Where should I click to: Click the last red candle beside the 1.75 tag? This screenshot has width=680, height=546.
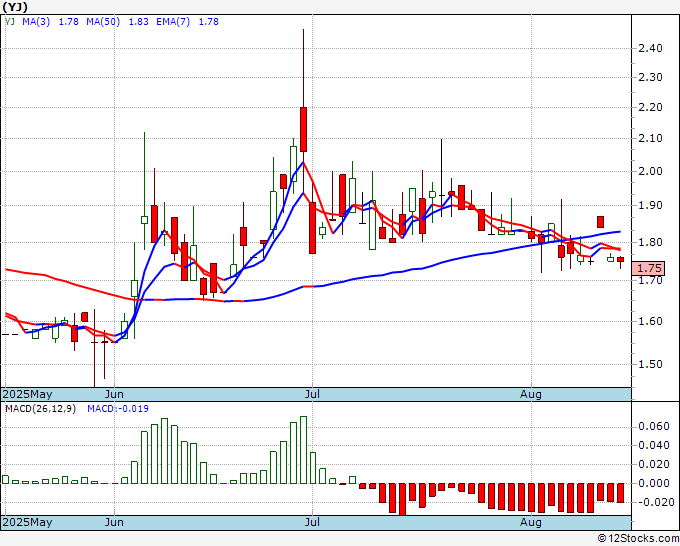pos(621,259)
